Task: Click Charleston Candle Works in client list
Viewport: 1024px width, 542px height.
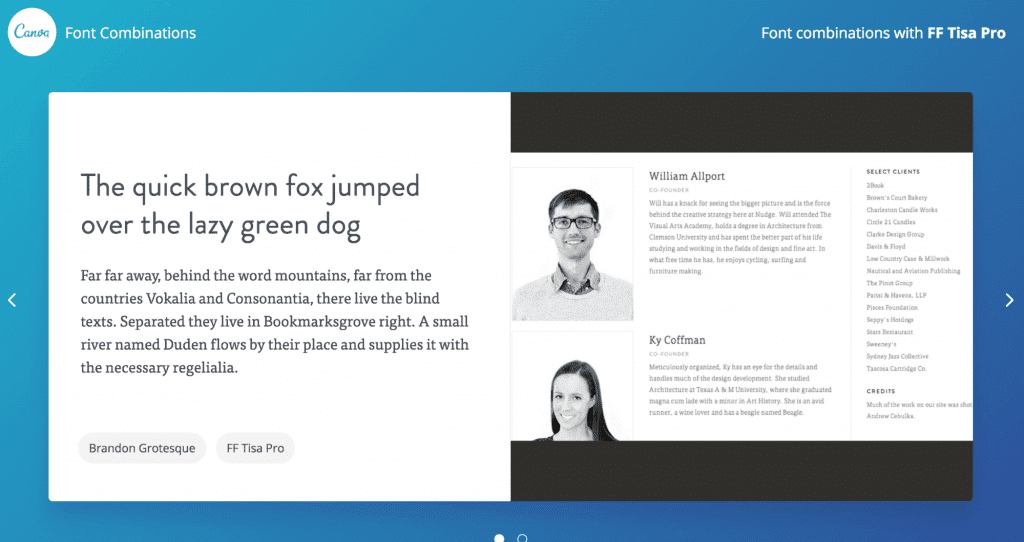Action: tap(901, 210)
